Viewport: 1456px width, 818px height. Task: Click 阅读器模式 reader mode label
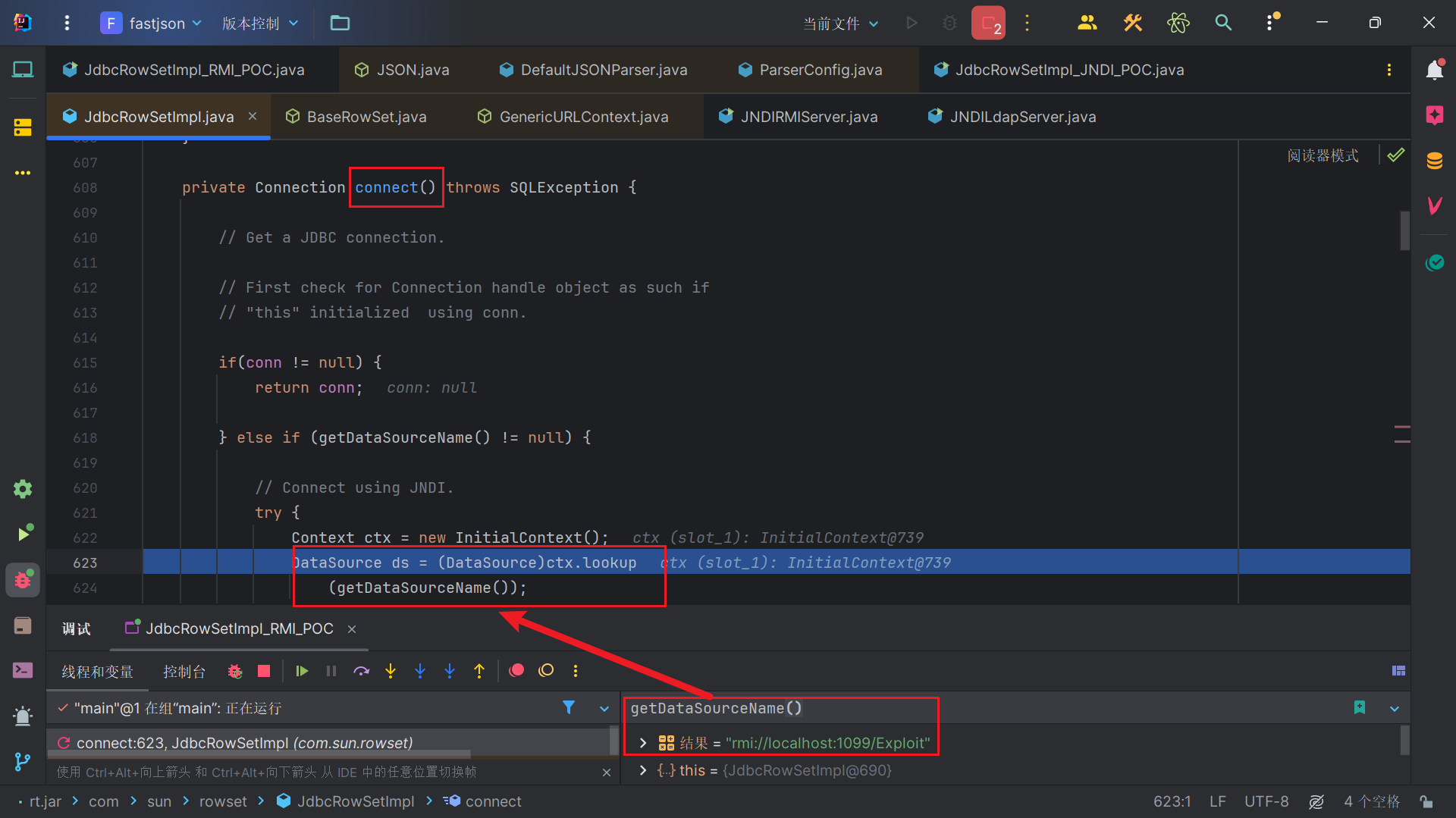click(1323, 155)
